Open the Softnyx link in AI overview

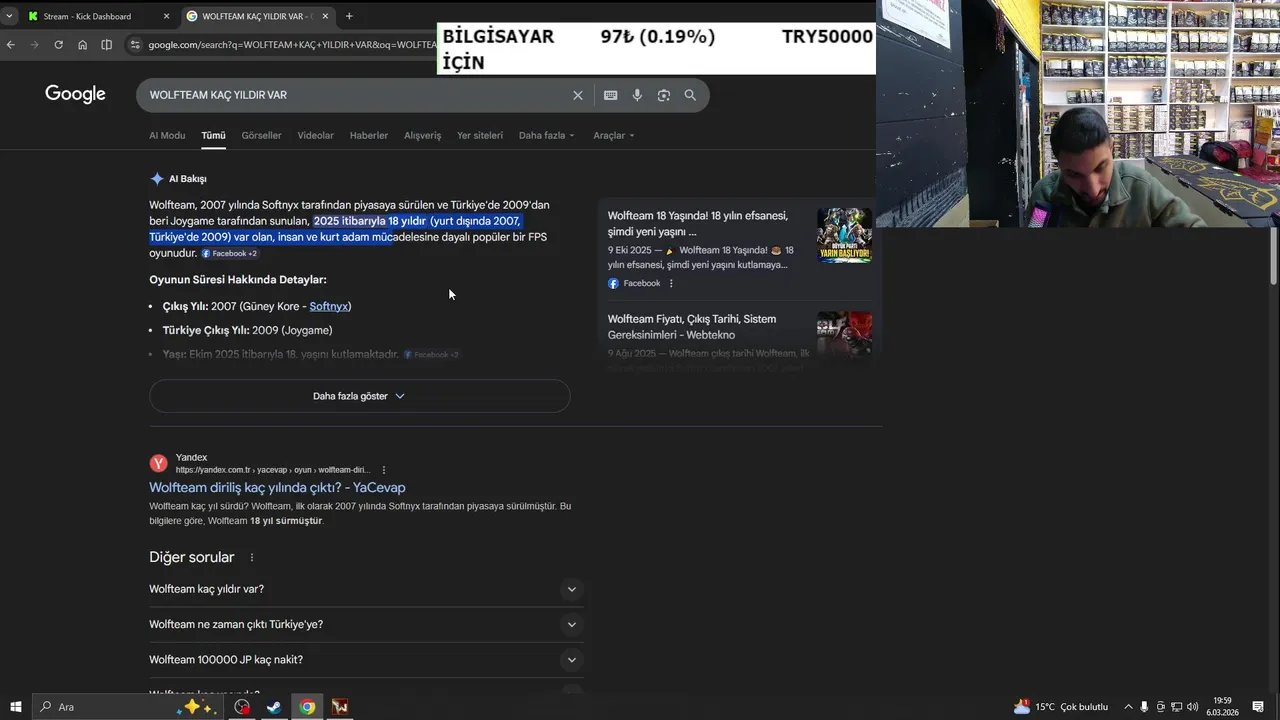(328, 306)
